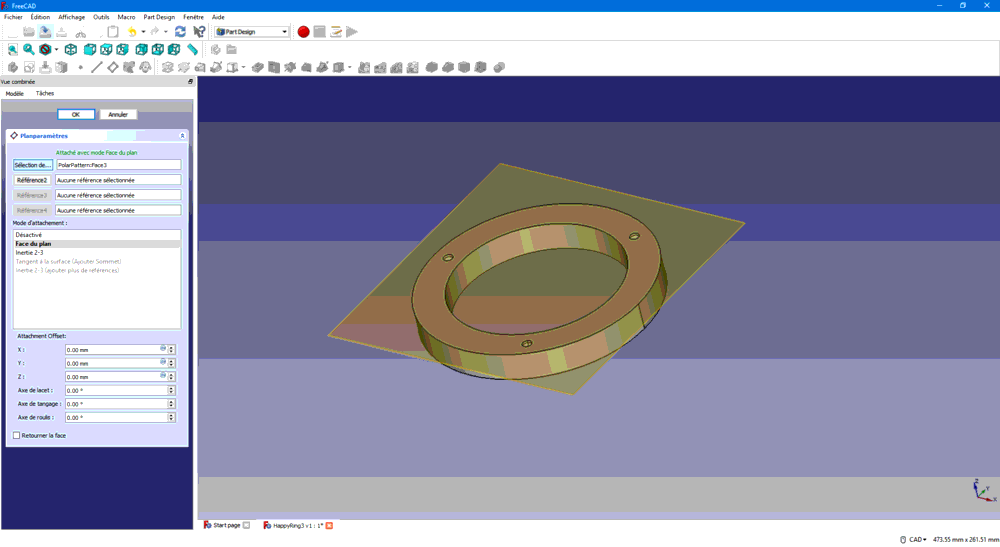The height and width of the screenshot is (547, 1000).
Task: Click the Revolution tool icon
Action: coord(184,67)
